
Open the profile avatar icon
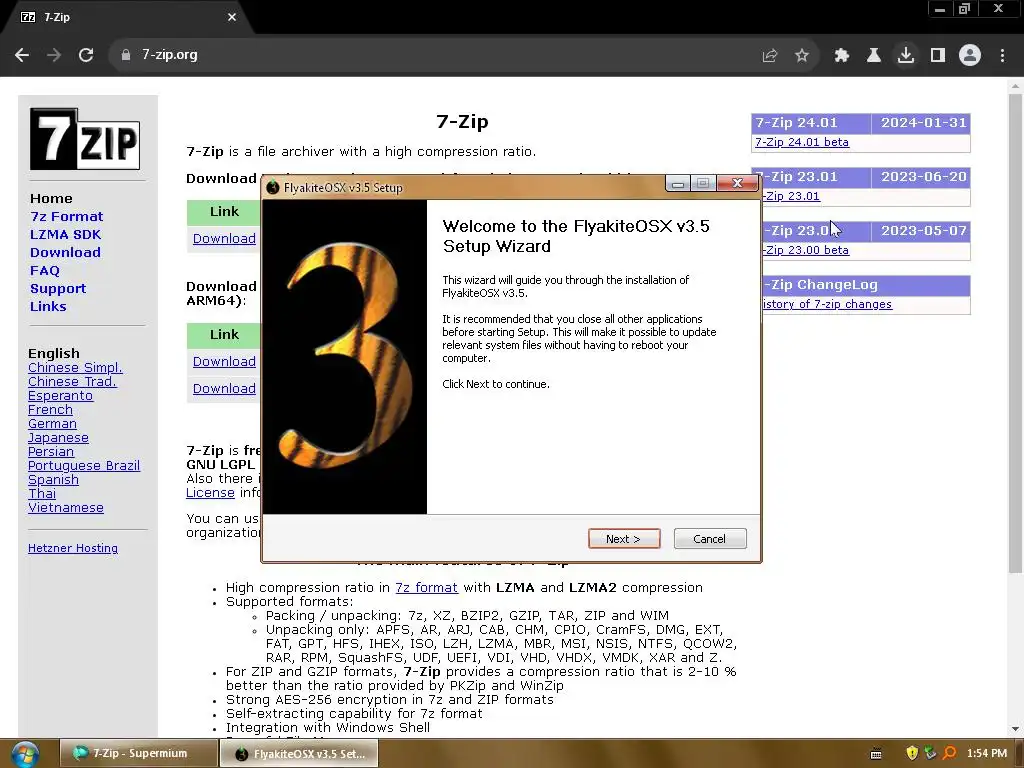[x=970, y=55]
